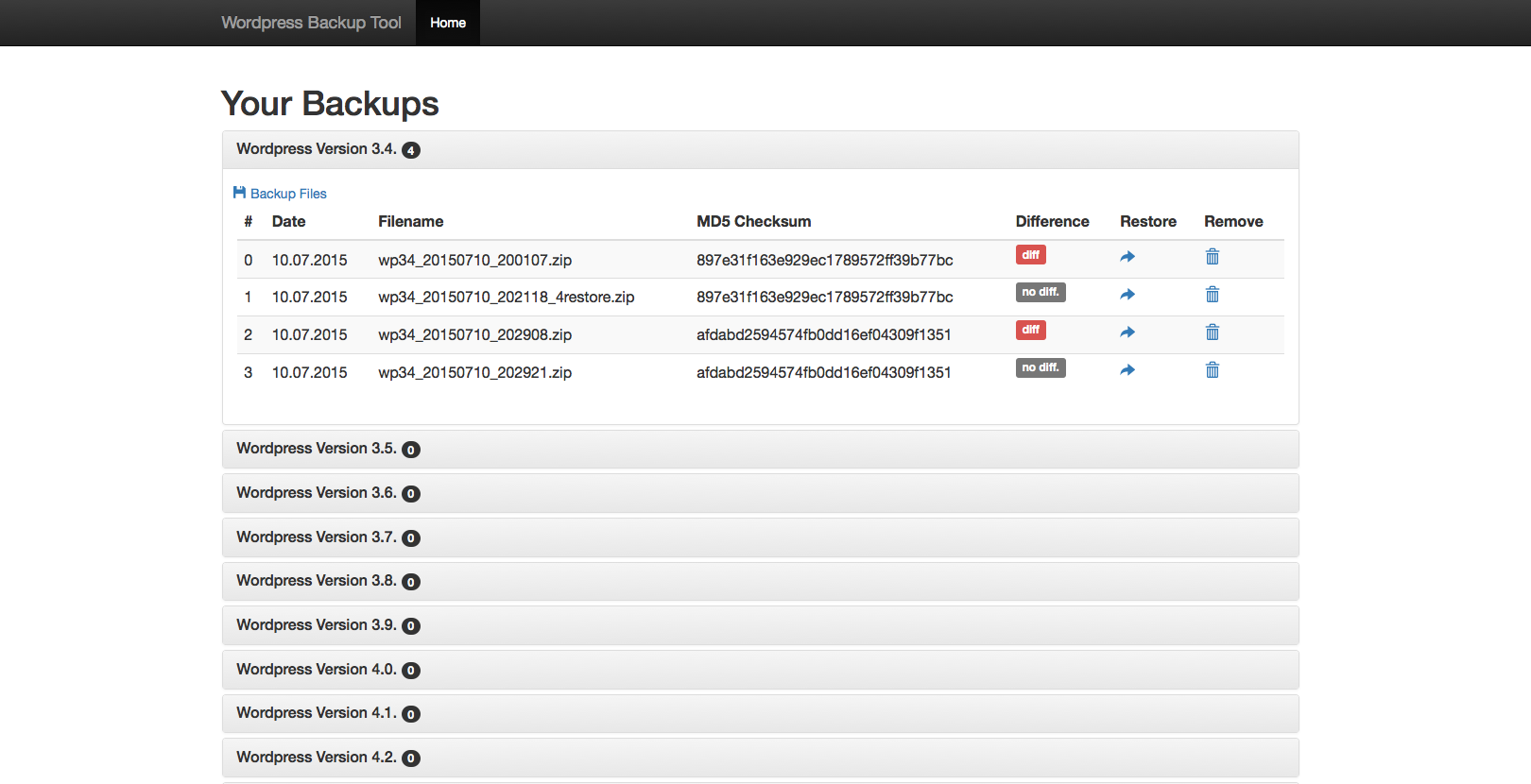Click the Restore column header
This screenshot has width=1531, height=784.
point(1148,222)
